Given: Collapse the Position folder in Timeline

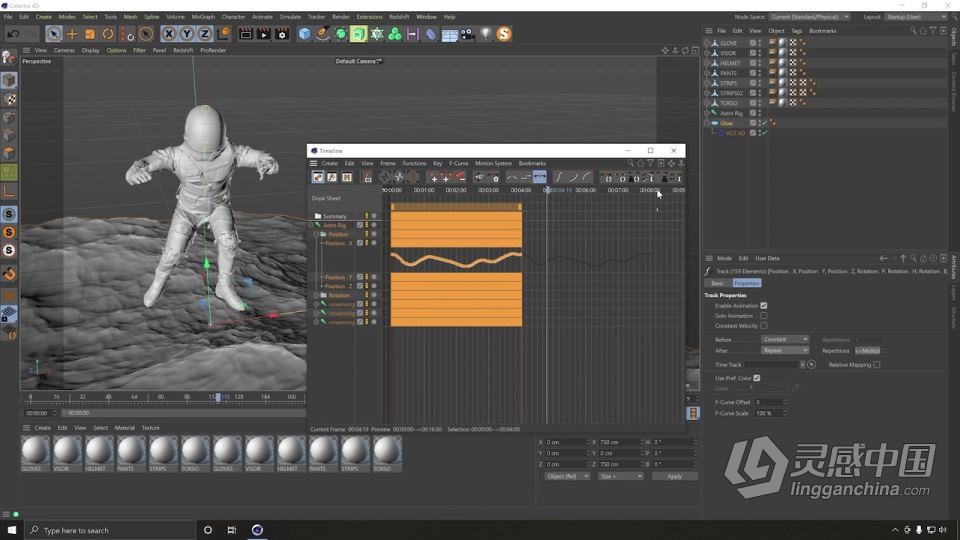Looking at the screenshot, I should pos(317,234).
